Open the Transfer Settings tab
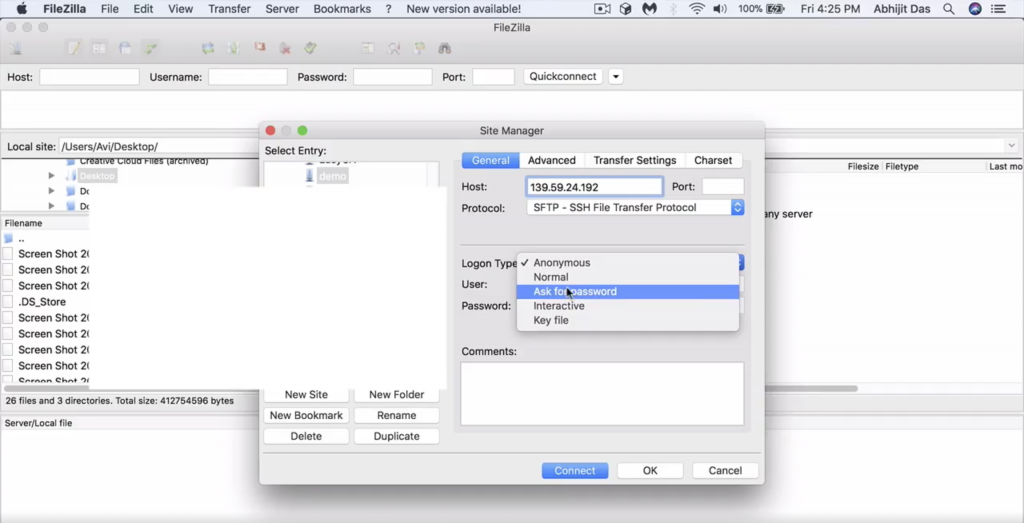The image size is (1024, 523). (635, 160)
